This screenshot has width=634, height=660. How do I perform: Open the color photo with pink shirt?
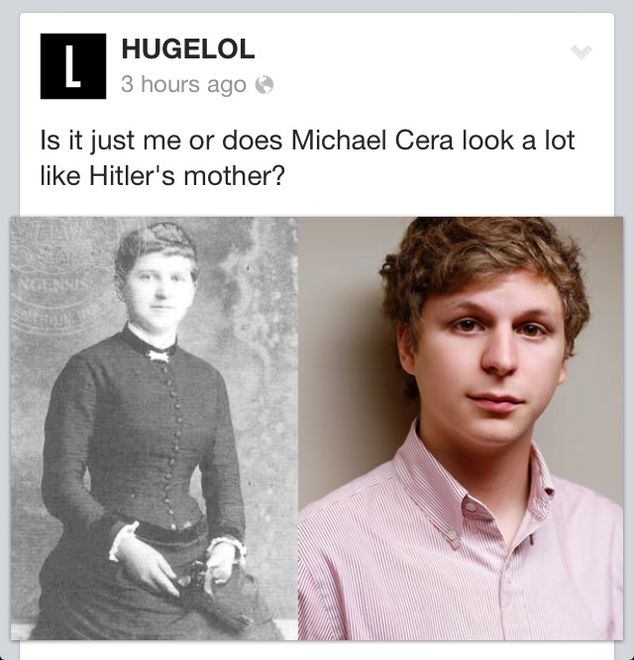tap(461, 428)
